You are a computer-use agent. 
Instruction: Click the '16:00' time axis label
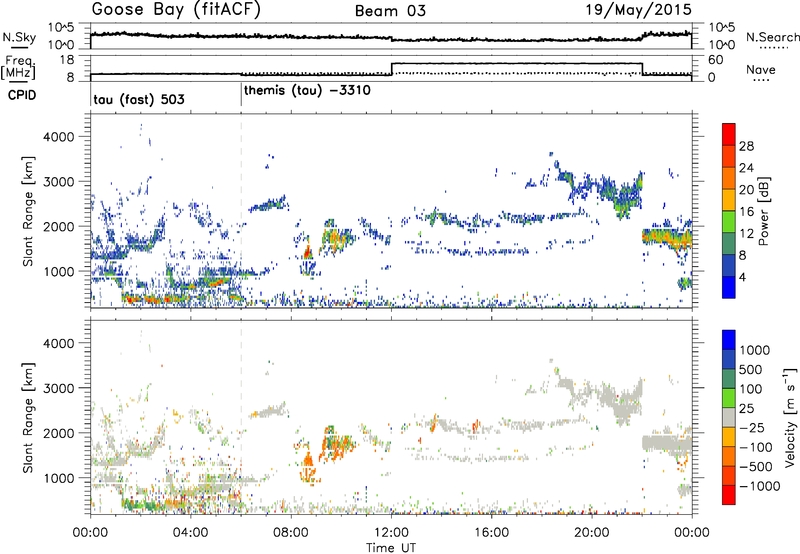(x=491, y=533)
